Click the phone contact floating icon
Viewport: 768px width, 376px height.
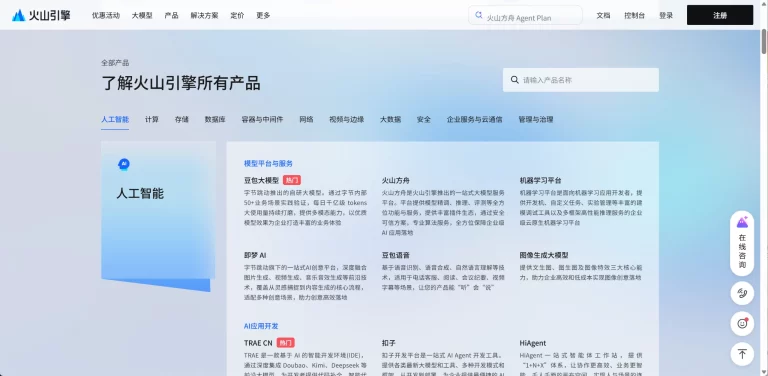click(x=742, y=294)
